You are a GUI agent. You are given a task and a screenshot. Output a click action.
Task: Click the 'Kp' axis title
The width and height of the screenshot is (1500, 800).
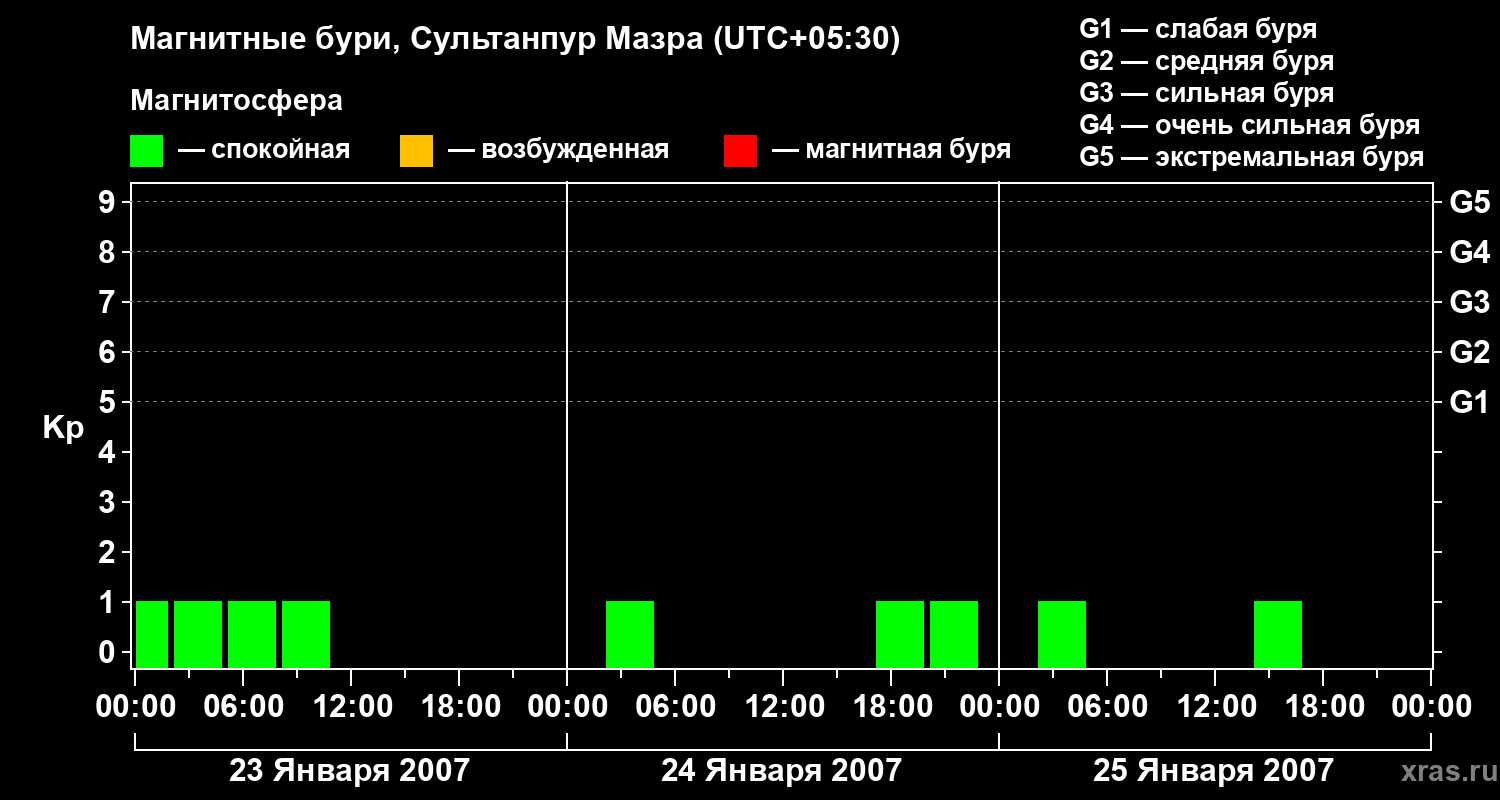63,428
